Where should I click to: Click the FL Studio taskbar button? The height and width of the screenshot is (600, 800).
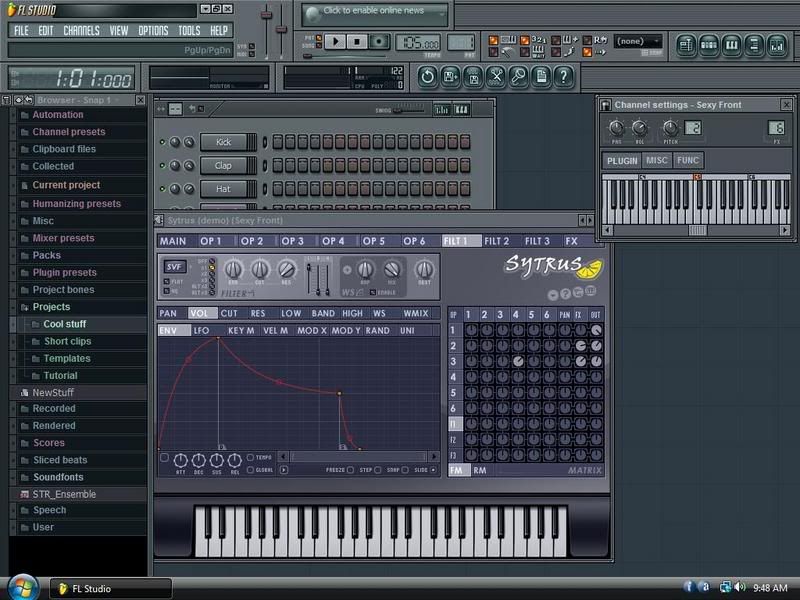pyautogui.click(x=111, y=589)
